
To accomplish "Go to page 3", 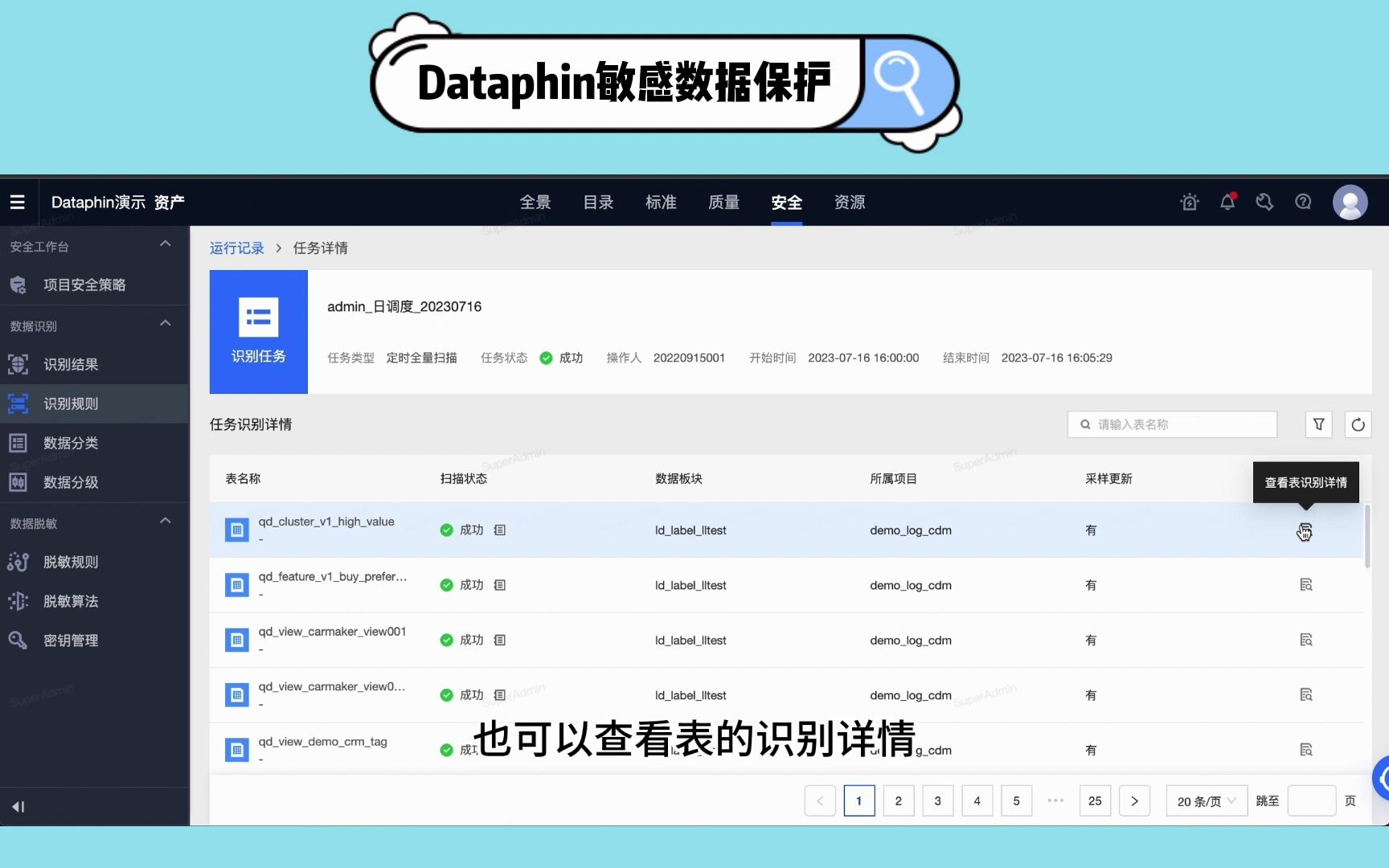I will [938, 801].
